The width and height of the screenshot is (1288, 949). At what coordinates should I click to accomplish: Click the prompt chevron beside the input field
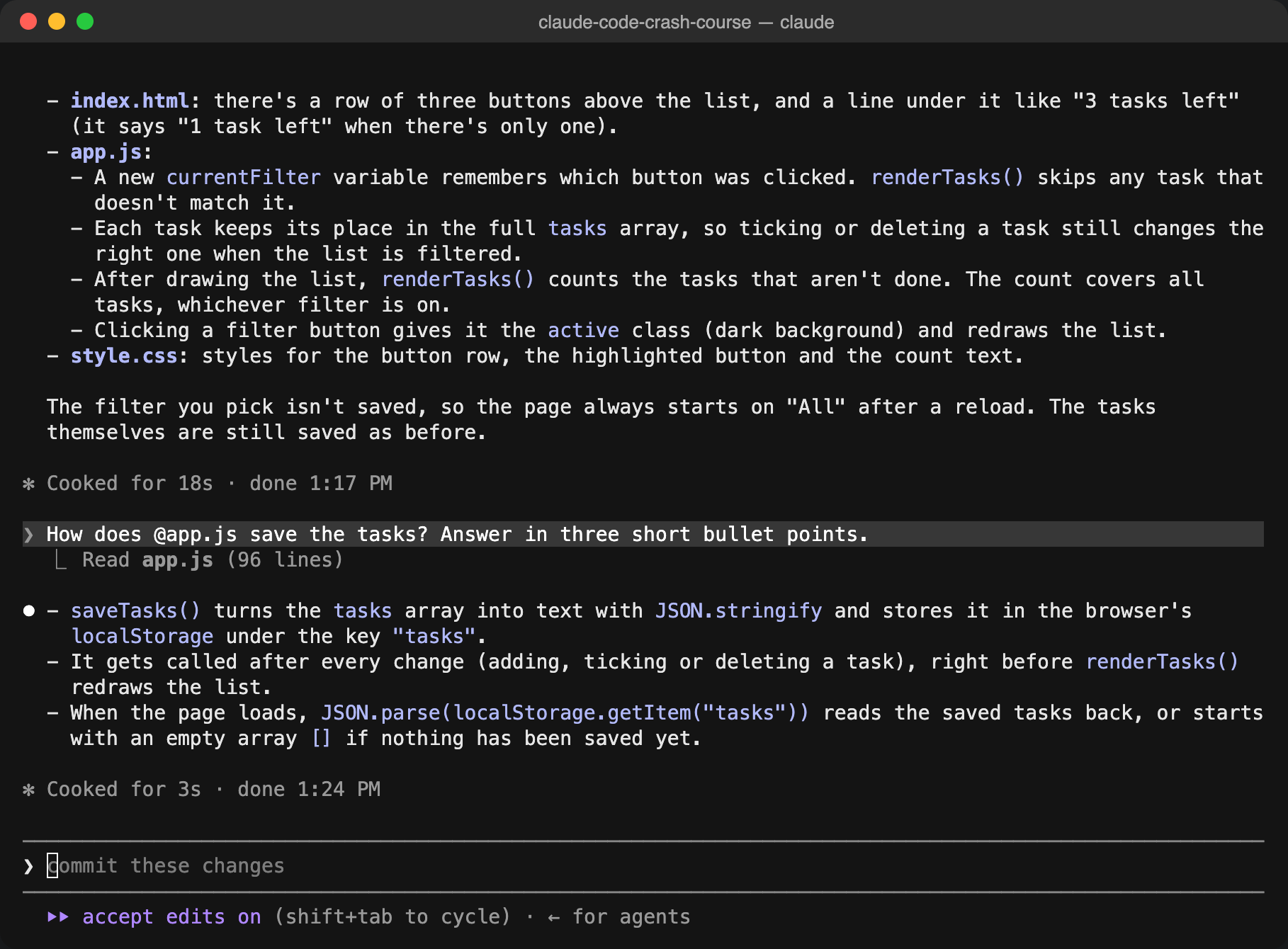point(28,866)
